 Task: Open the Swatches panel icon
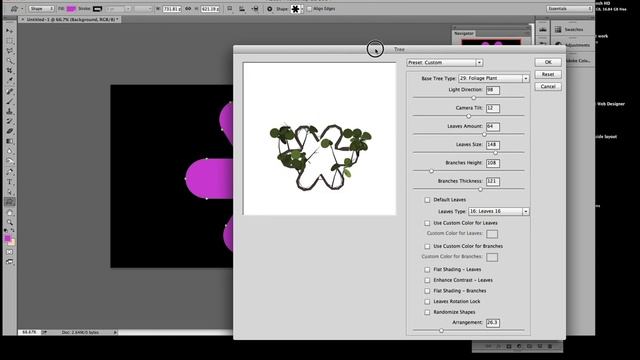point(558,29)
